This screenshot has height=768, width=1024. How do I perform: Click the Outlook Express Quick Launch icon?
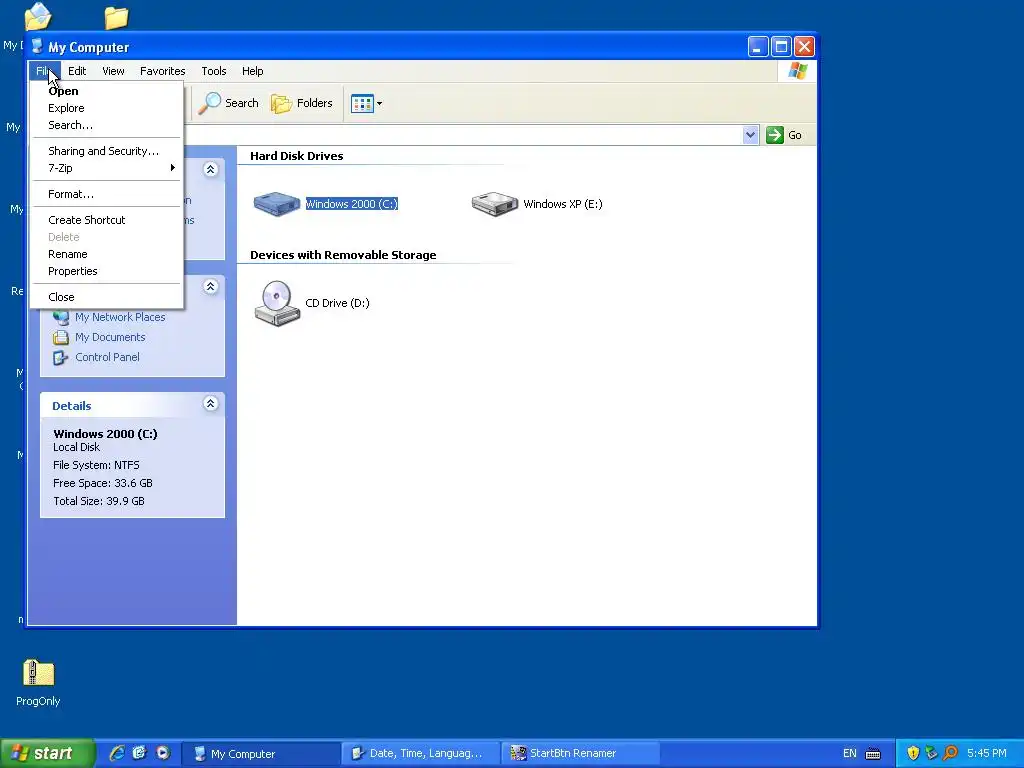[x=139, y=753]
